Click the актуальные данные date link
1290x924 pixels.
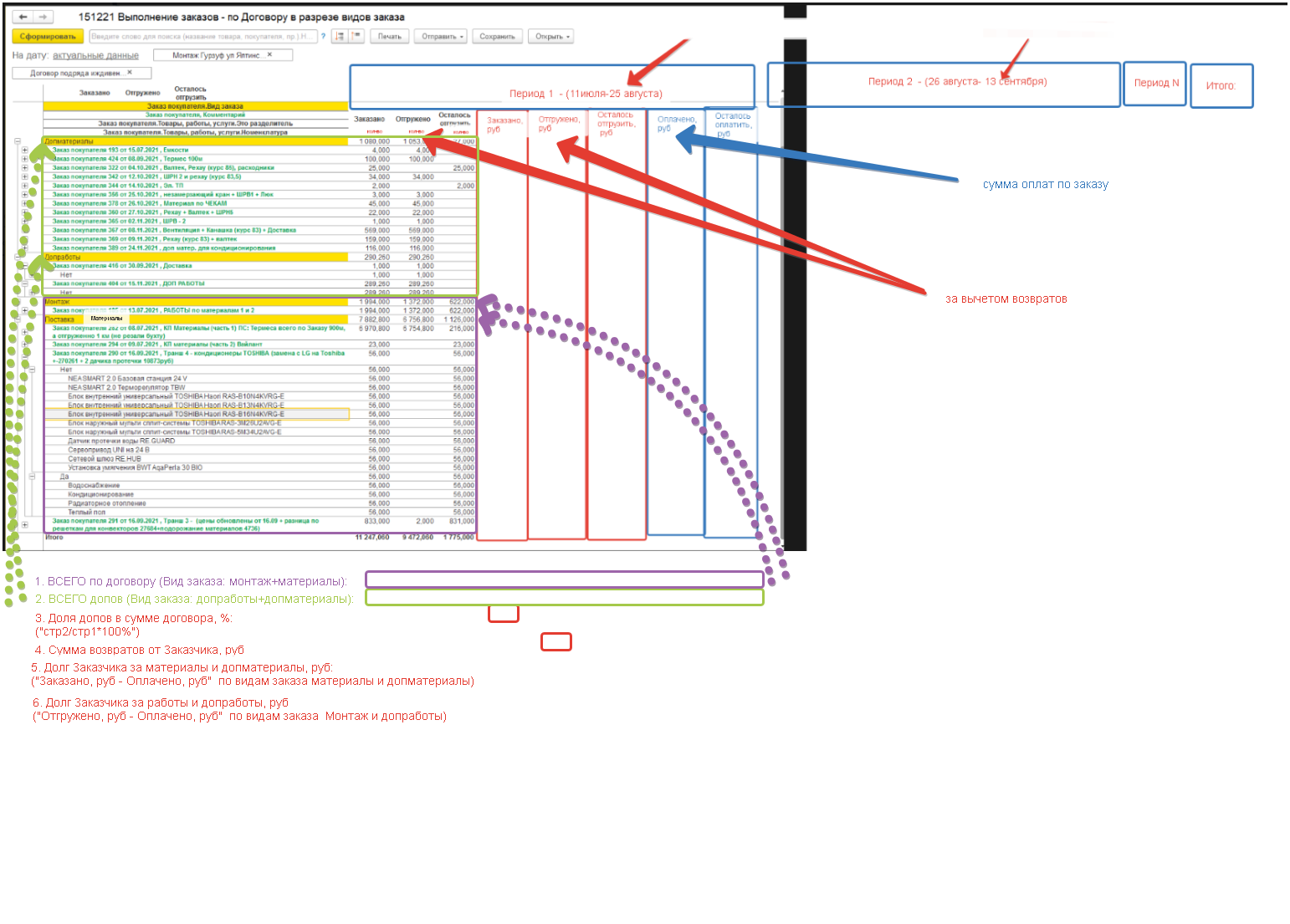[x=95, y=55]
